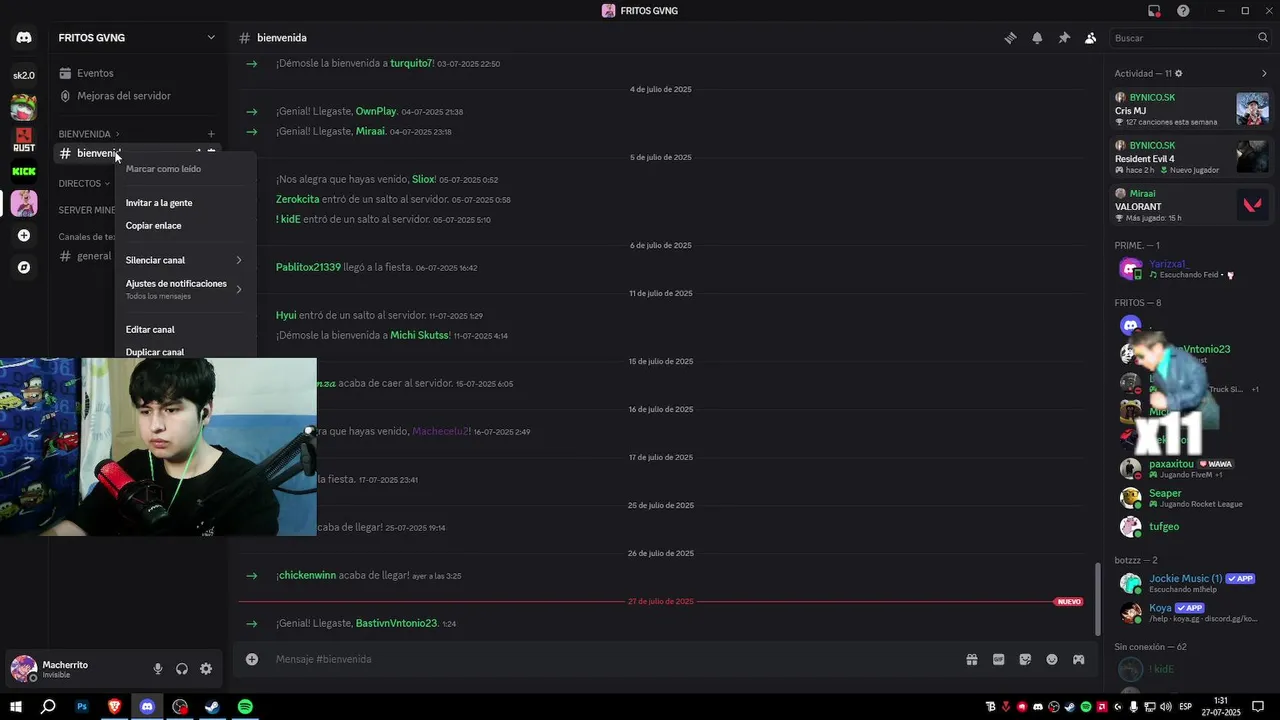Click username BastivnVntonio23 in last message
Screen dimensions: 1280x720
pos(396,623)
